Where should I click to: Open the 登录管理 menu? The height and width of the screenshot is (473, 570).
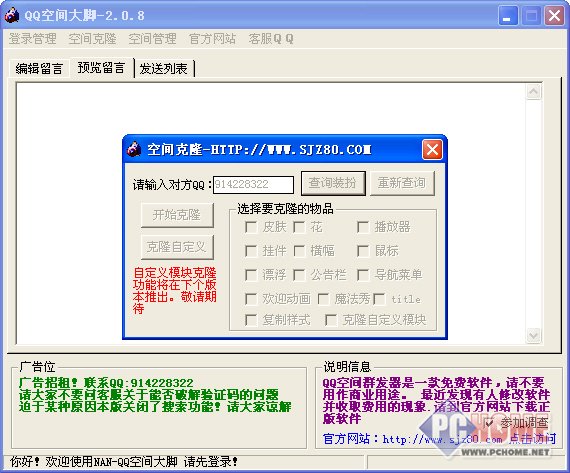(x=33, y=39)
